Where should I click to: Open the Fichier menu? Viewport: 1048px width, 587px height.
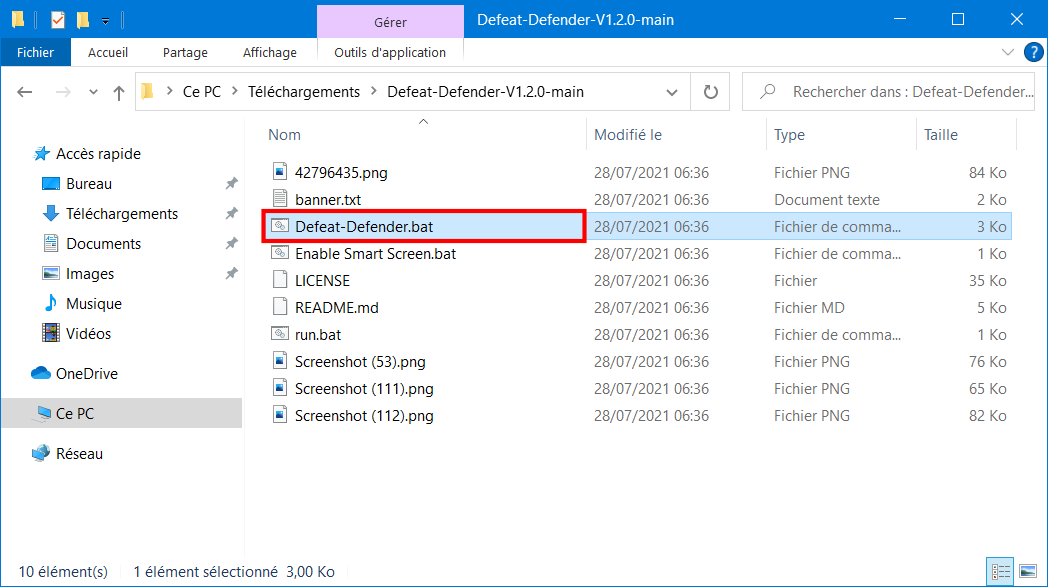[35, 52]
